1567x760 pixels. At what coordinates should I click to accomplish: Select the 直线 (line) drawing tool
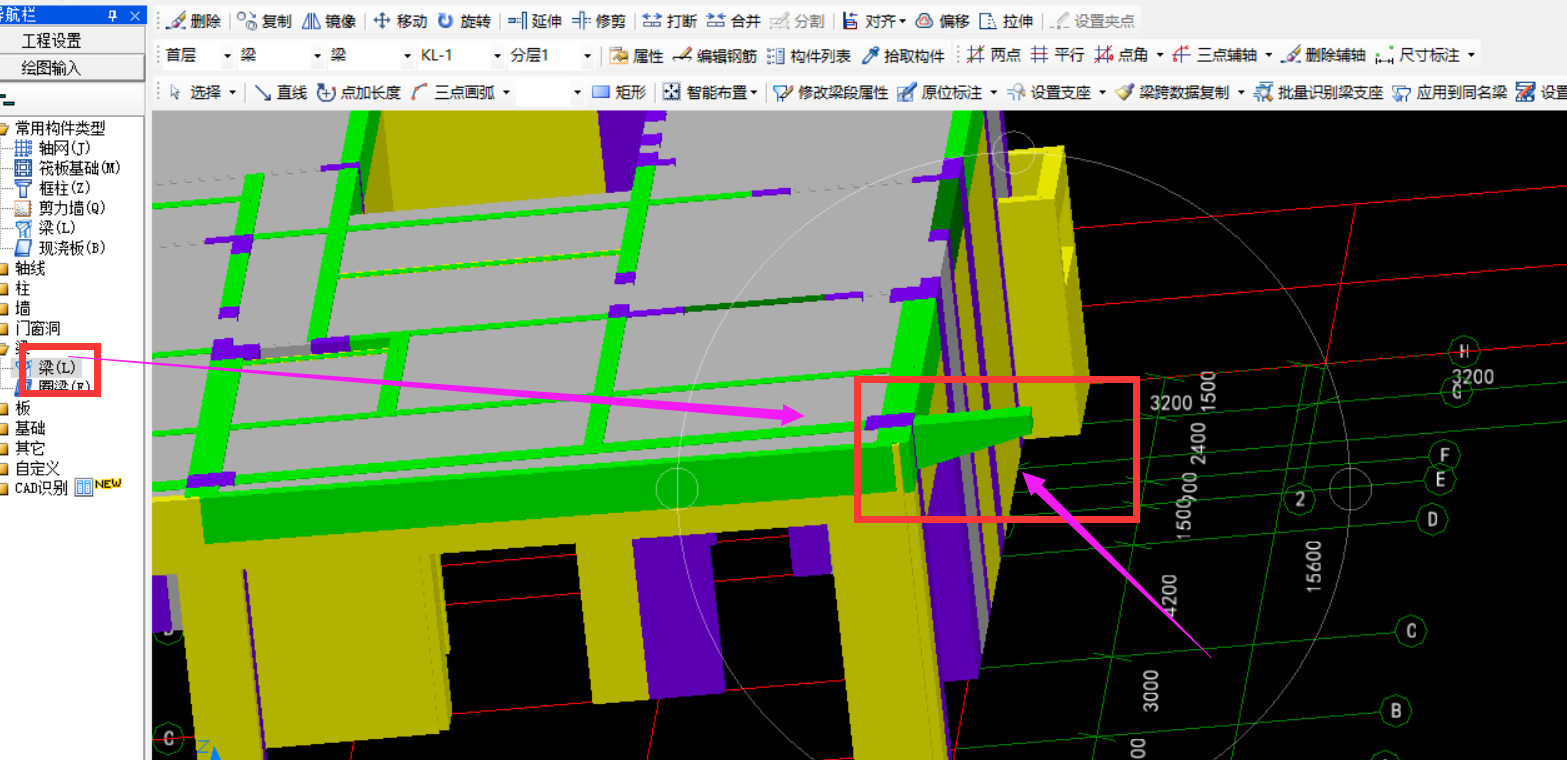coord(280,92)
